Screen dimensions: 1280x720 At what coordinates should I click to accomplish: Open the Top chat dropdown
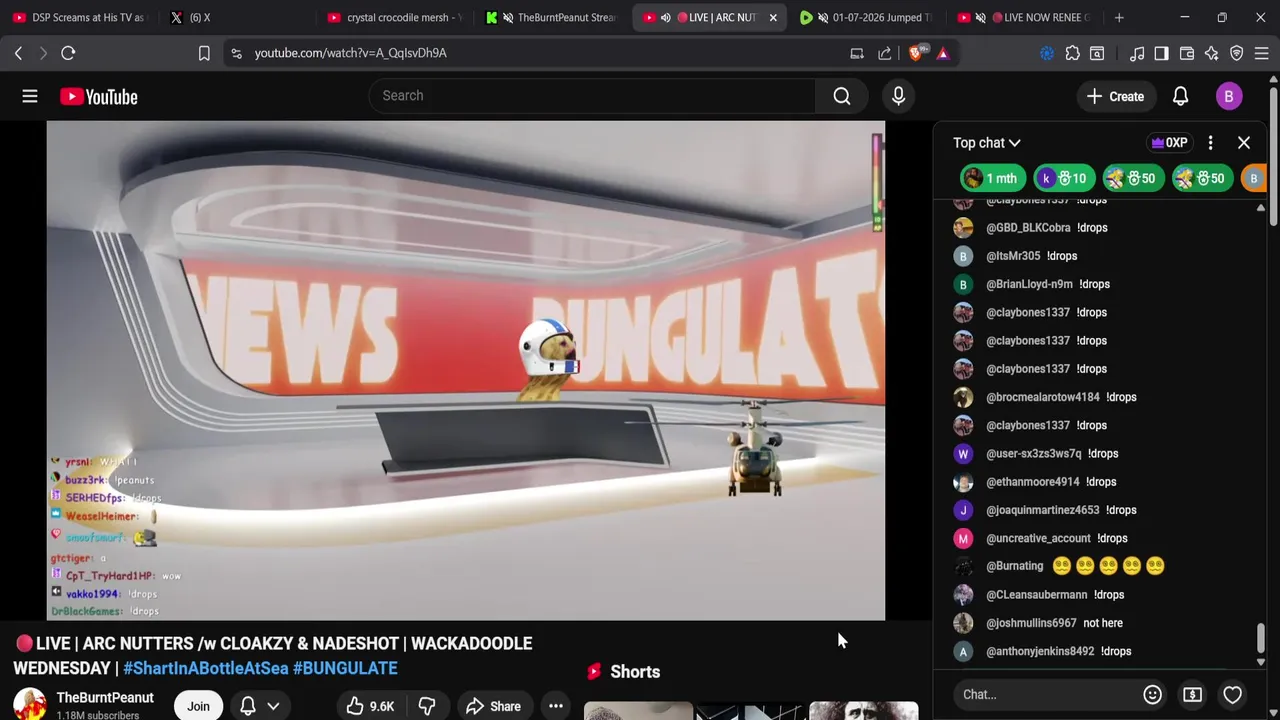(x=986, y=143)
